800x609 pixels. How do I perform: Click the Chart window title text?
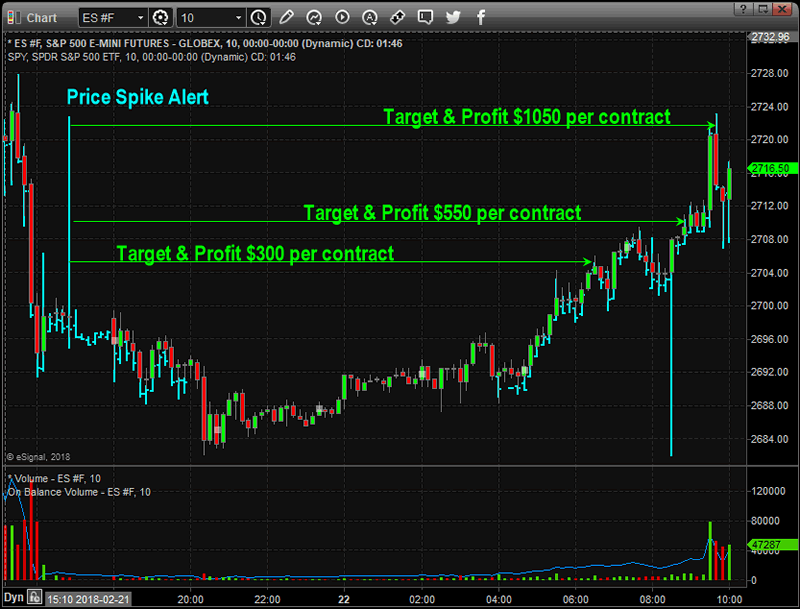(x=42, y=18)
